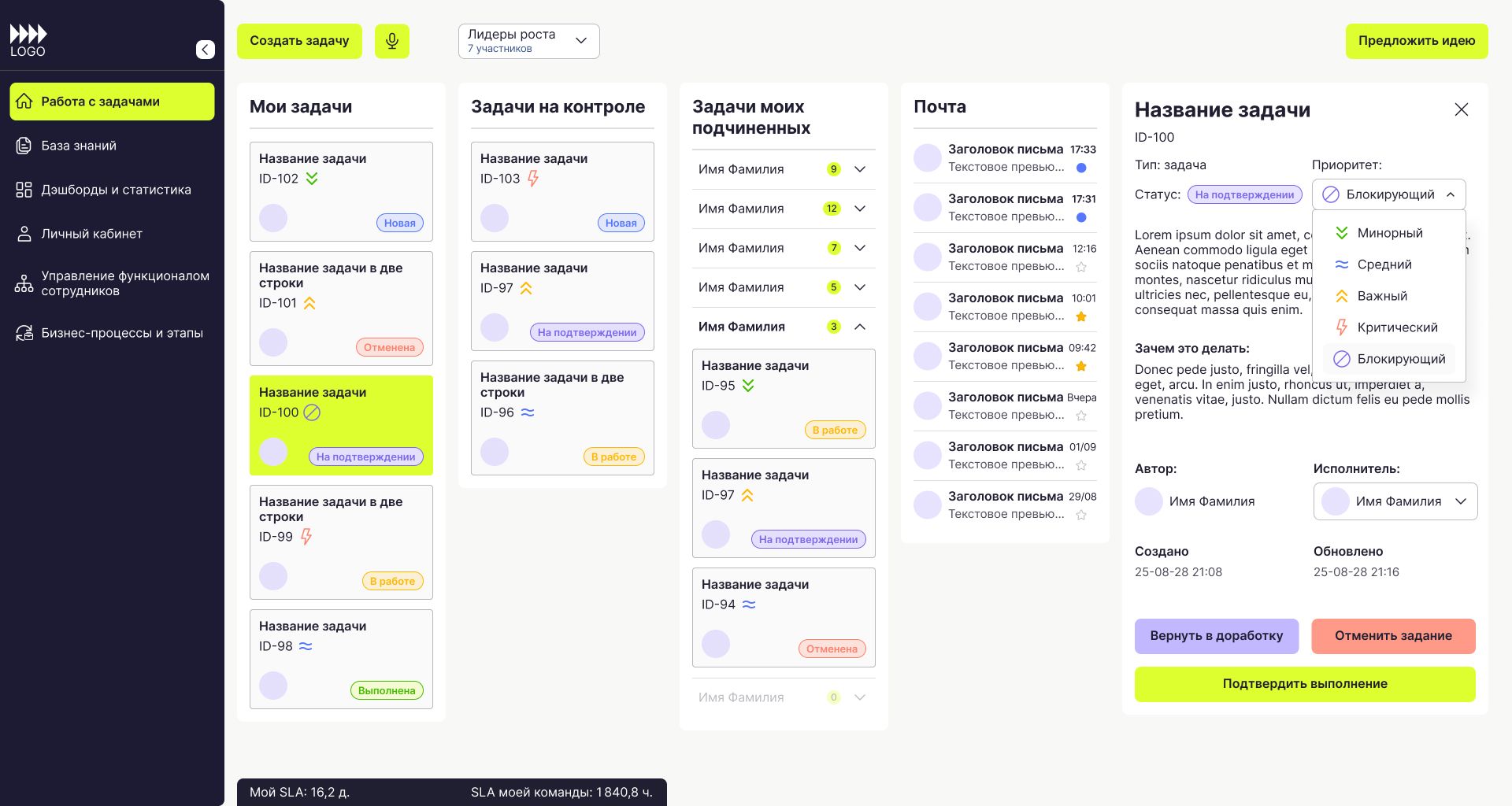This screenshot has width=1512, height=806.
Task: Click the LOGO icon in the sidebar
Action: [28, 41]
